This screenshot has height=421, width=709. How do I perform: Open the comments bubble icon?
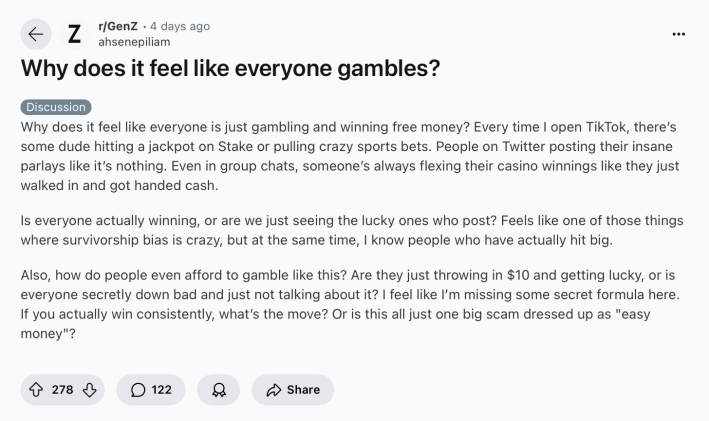138,389
